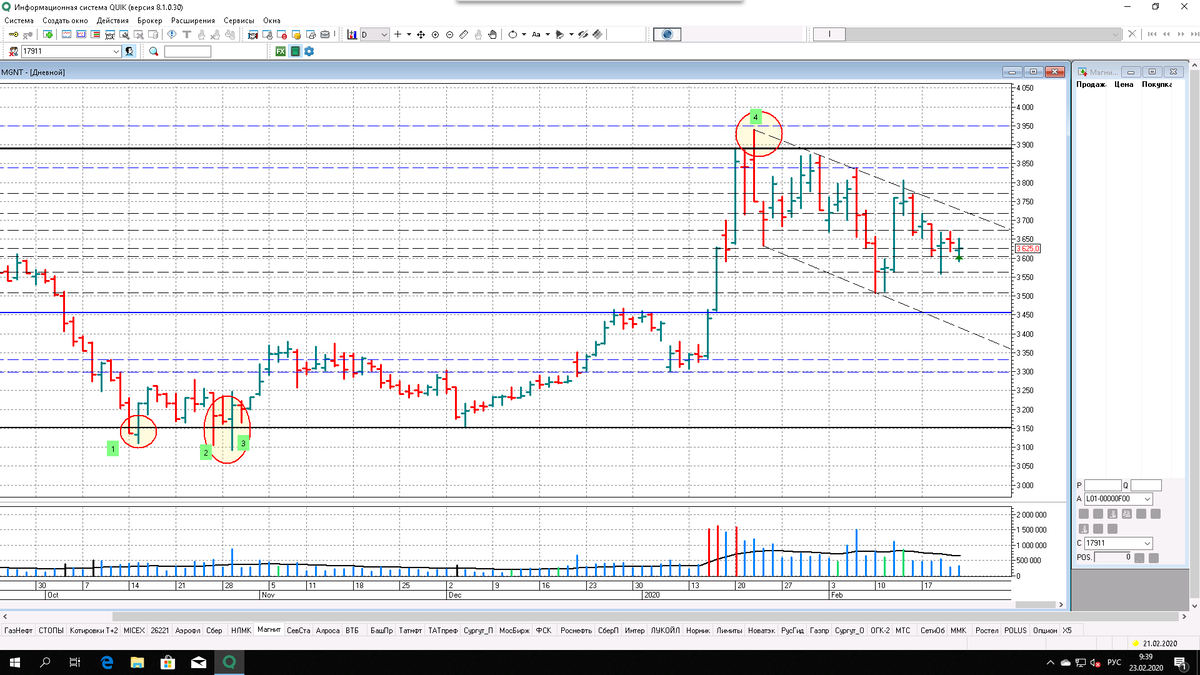Image resolution: width=1200 pixels, height=675 pixels.
Task: Expand the crosshair tool dropdown arrow
Action: (409, 34)
